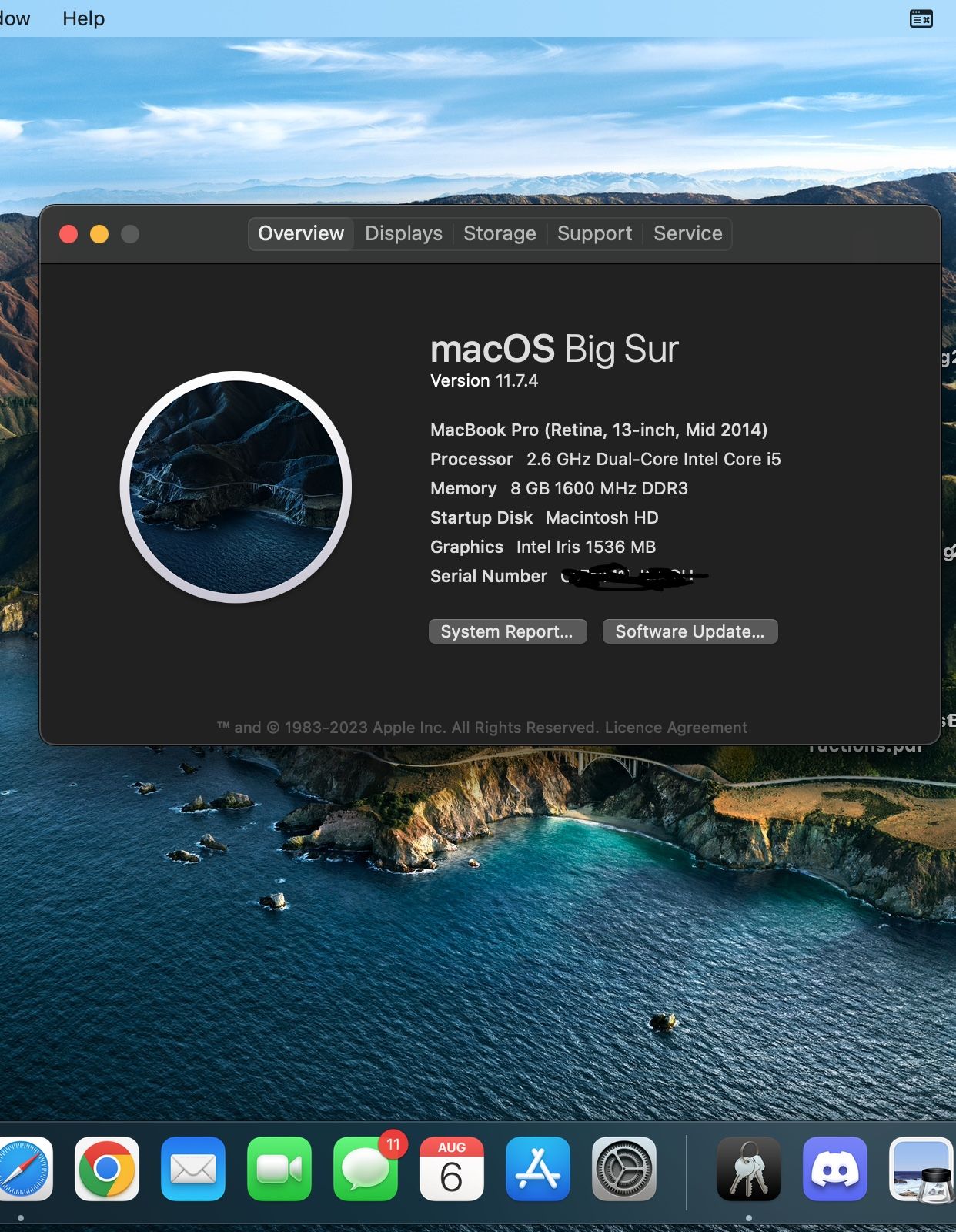The width and height of the screenshot is (956, 1232).
Task: Click the Memory label
Action: [463, 488]
